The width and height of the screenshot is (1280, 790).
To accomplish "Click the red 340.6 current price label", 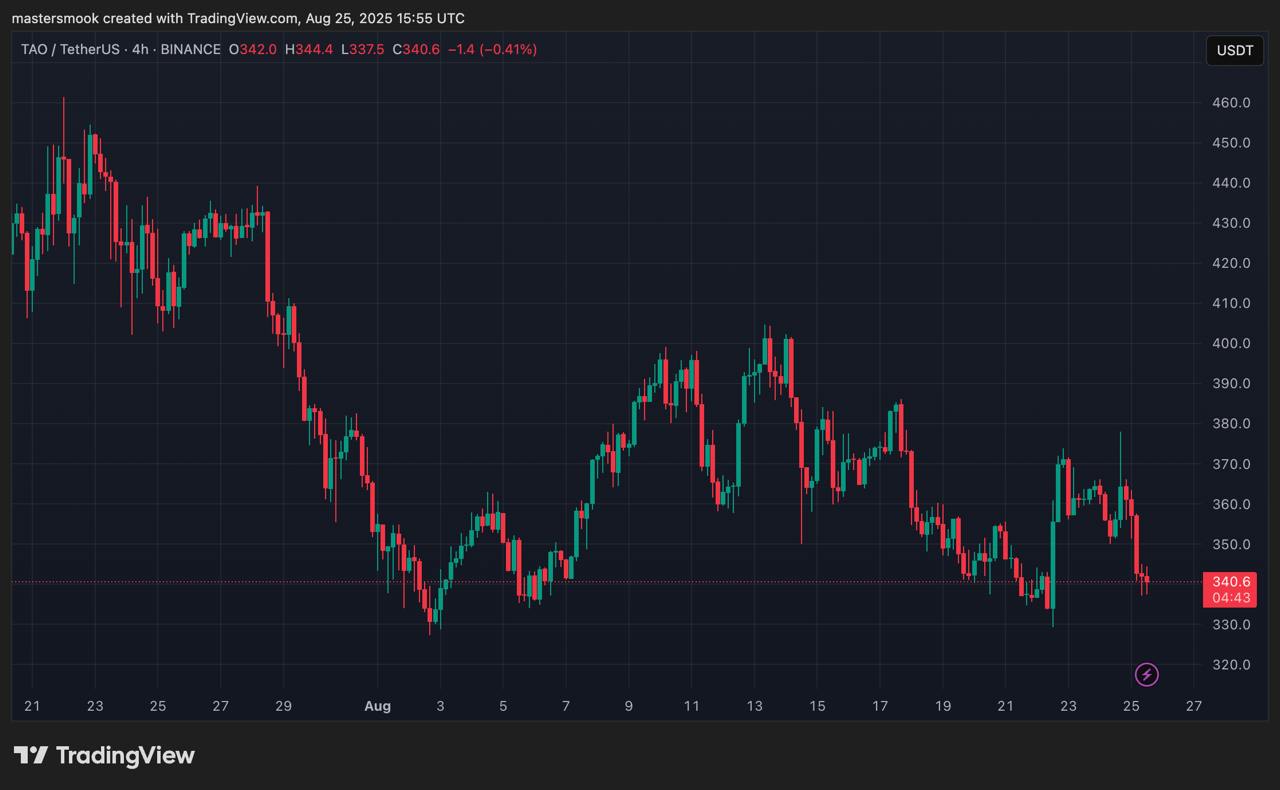I will click(x=1230, y=581).
